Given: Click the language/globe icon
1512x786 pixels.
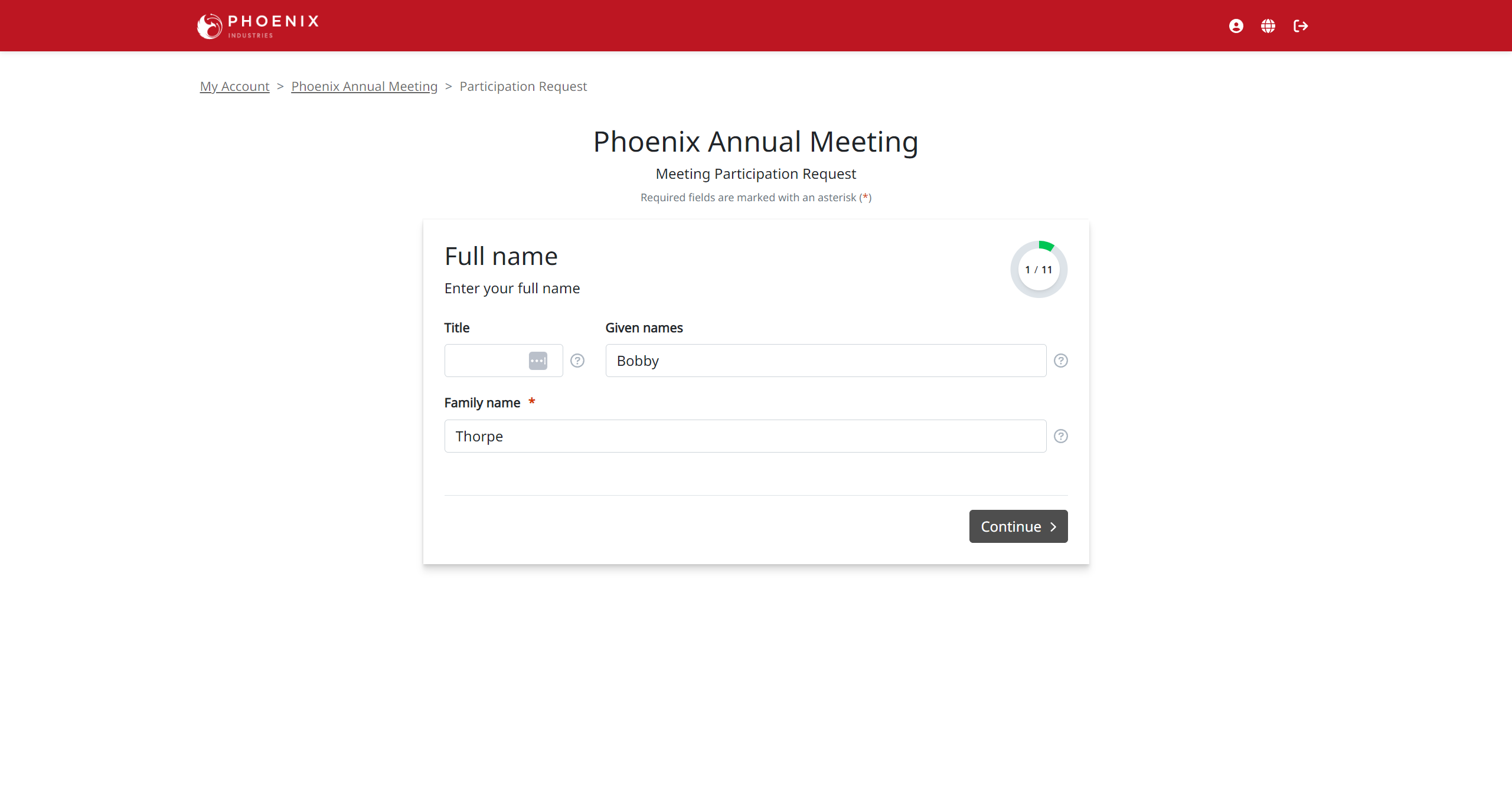Looking at the screenshot, I should click(x=1268, y=26).
